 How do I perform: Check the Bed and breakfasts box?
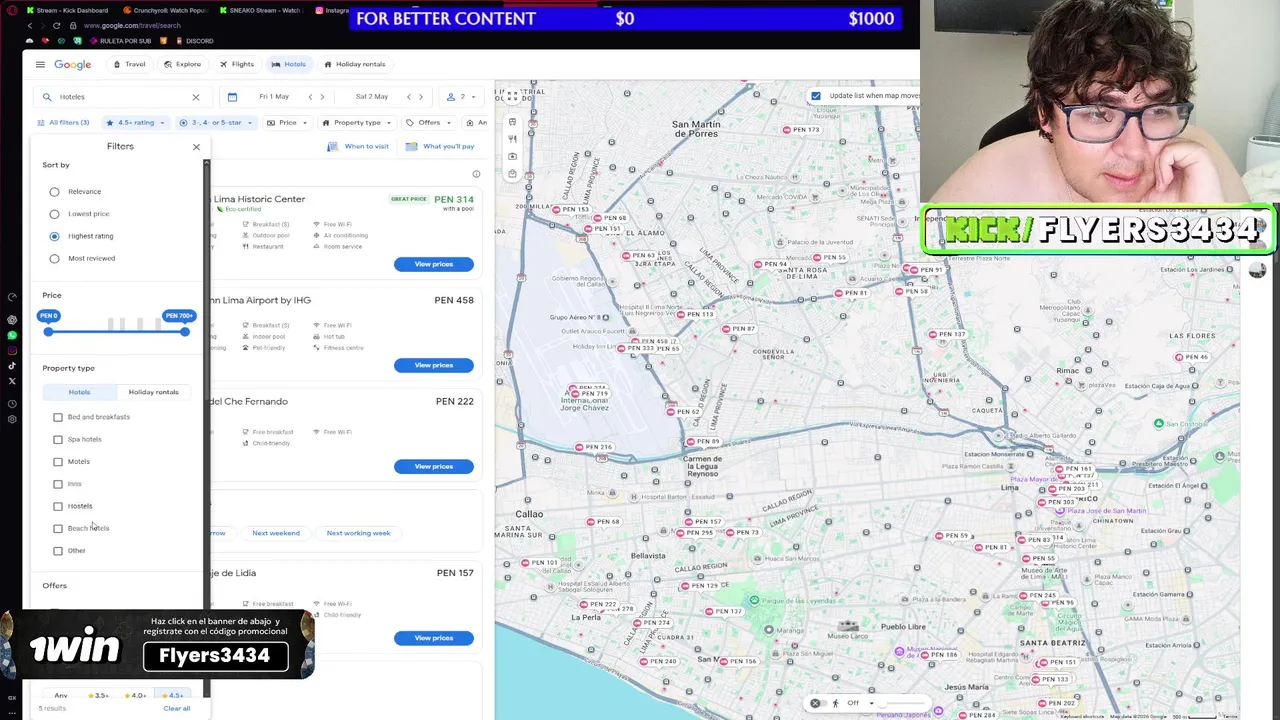pos(58,417)
